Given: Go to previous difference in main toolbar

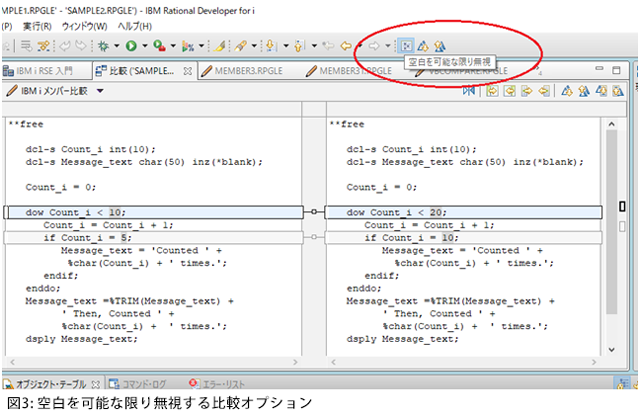Looking at the screenshot, I should [440, 46].
